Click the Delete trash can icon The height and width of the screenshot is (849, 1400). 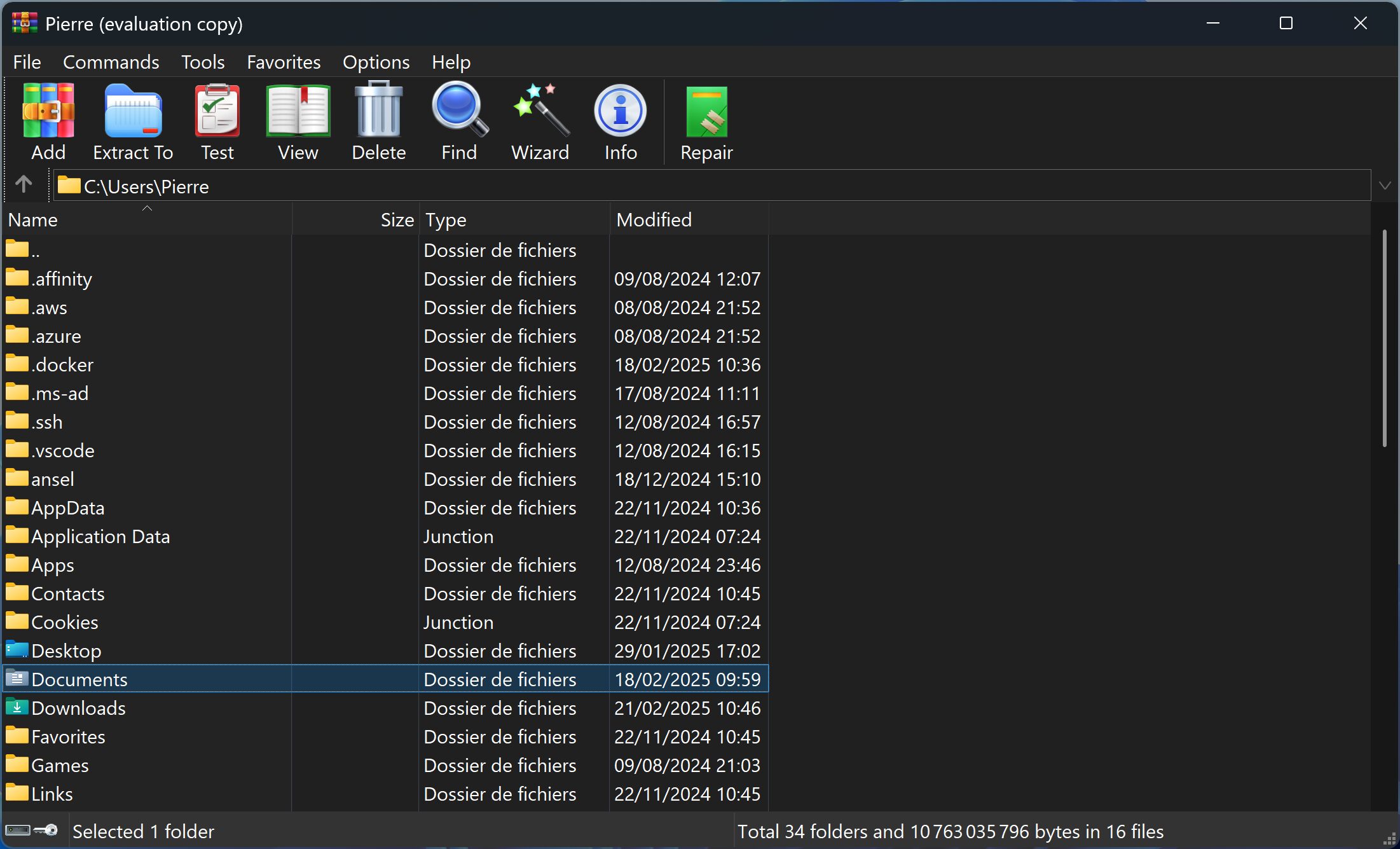pos(379,109)
